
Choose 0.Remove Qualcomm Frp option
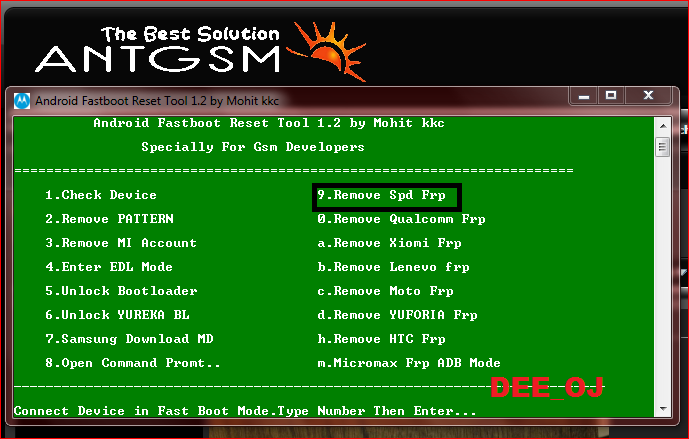pos(401,219)
